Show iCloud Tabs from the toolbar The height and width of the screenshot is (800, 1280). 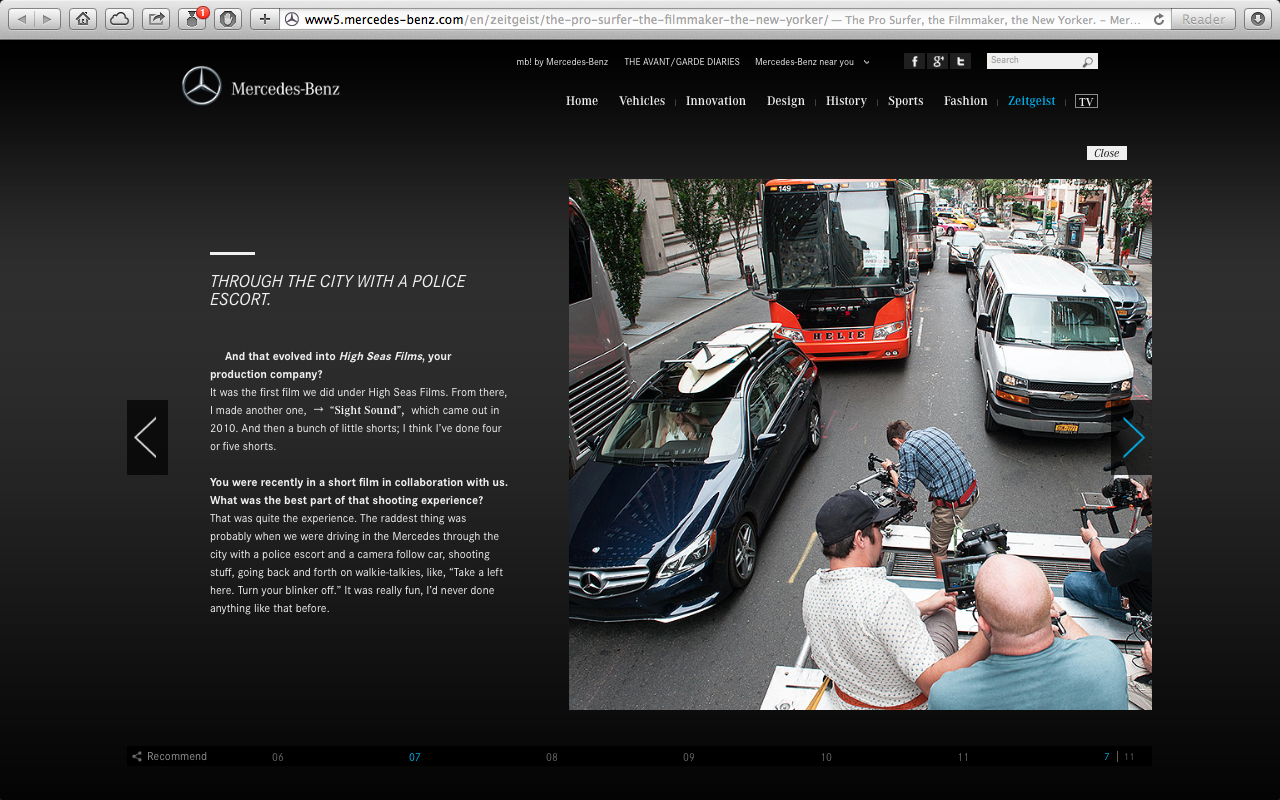pos(119,19)
